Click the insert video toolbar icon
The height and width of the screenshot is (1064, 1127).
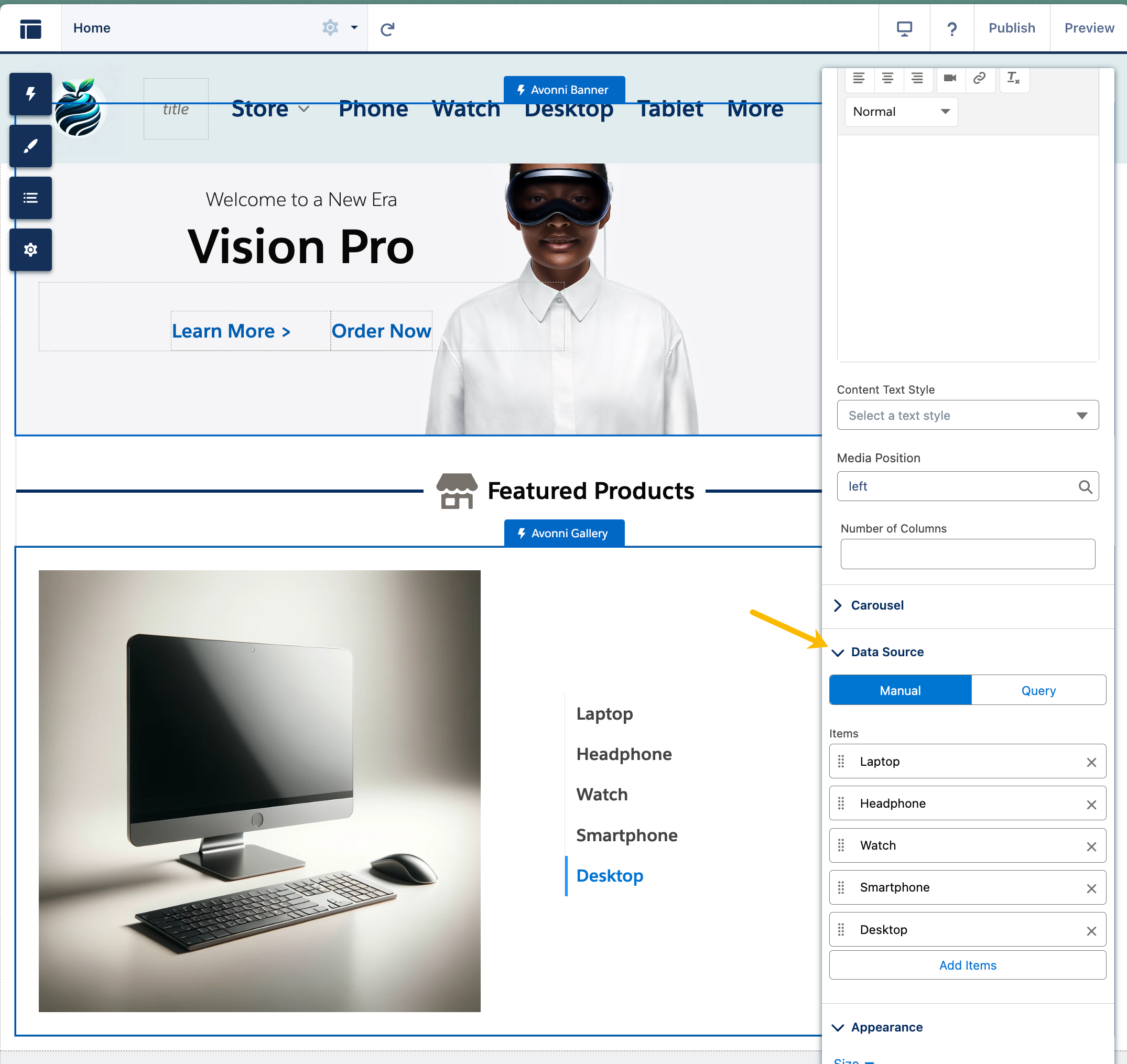click(950, 78)
